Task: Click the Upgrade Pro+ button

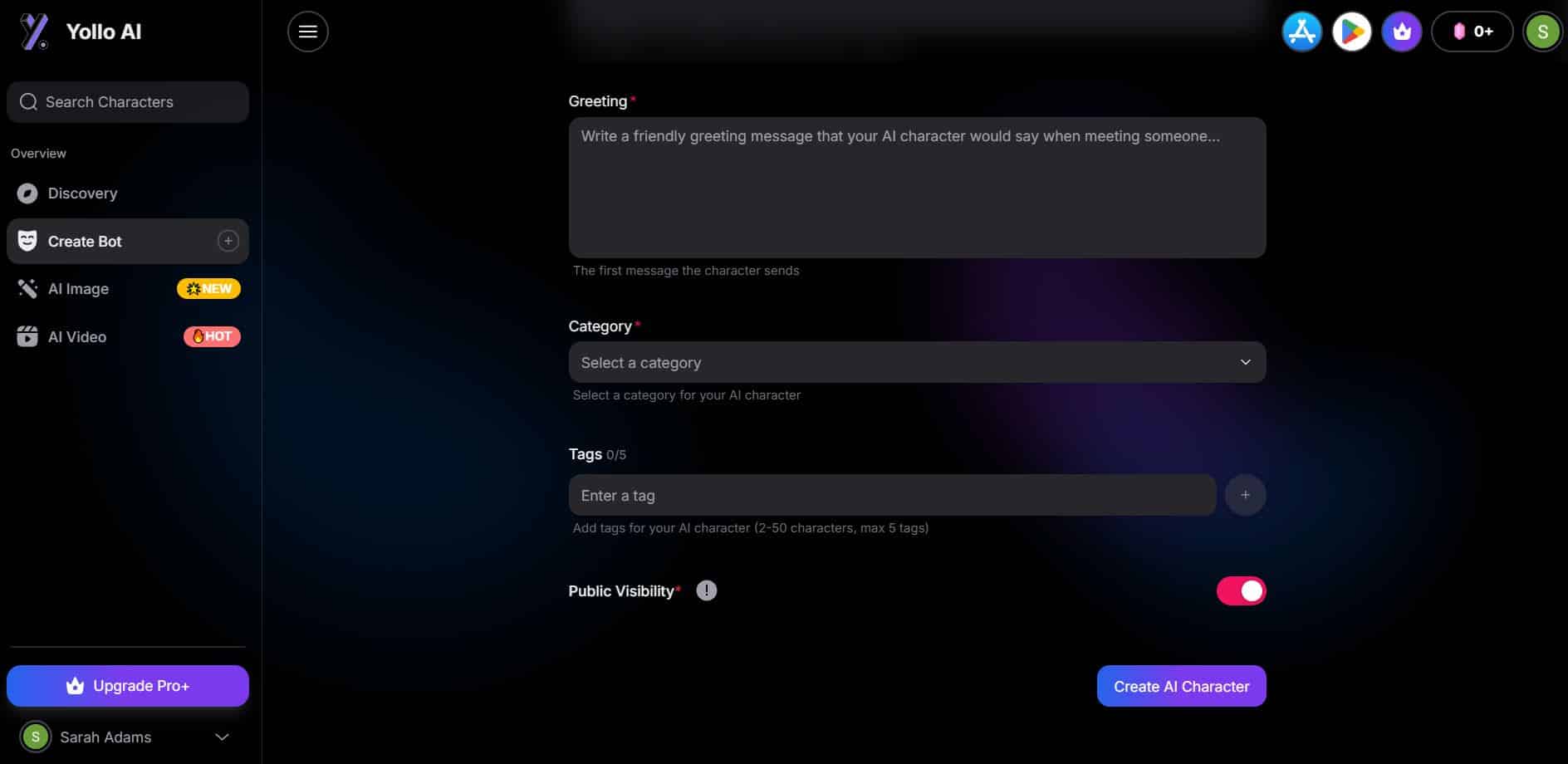Action: click(128, 686)
